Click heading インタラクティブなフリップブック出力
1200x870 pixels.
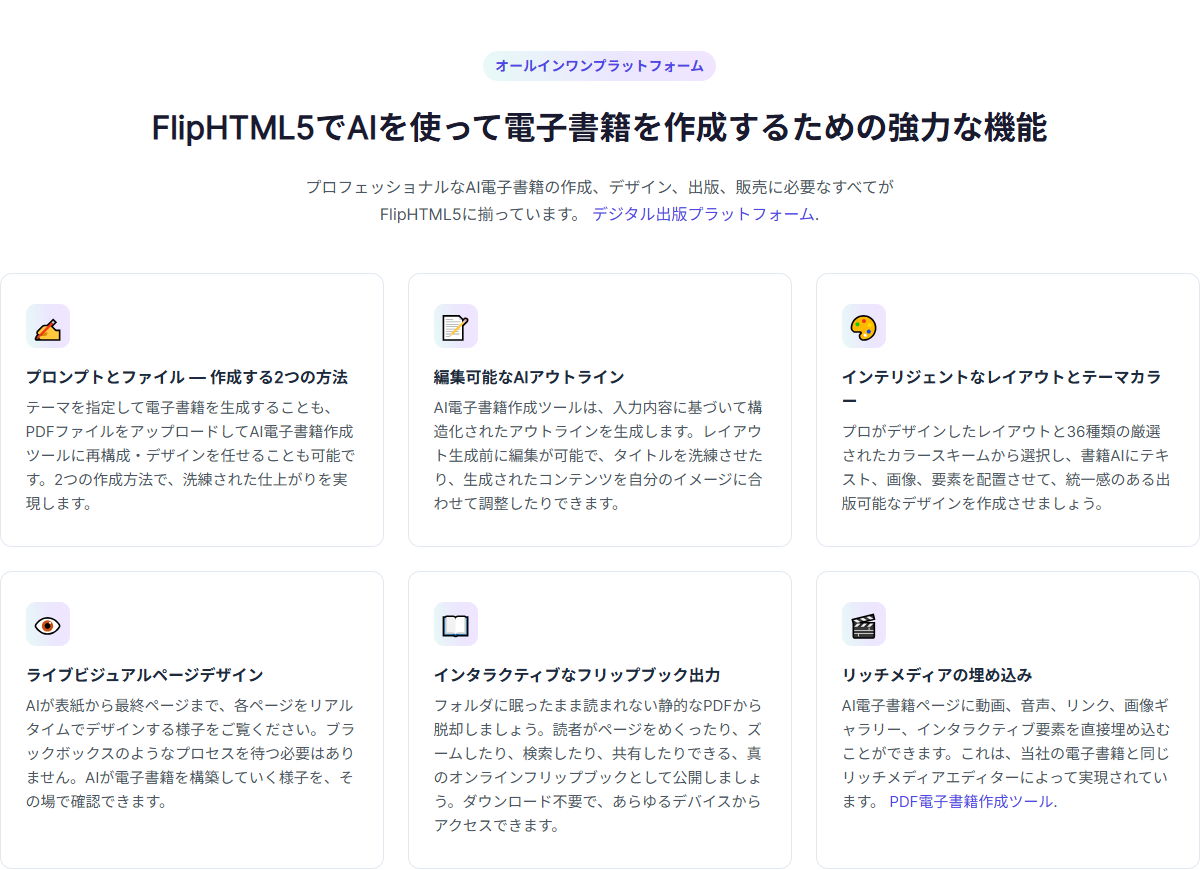577,675
